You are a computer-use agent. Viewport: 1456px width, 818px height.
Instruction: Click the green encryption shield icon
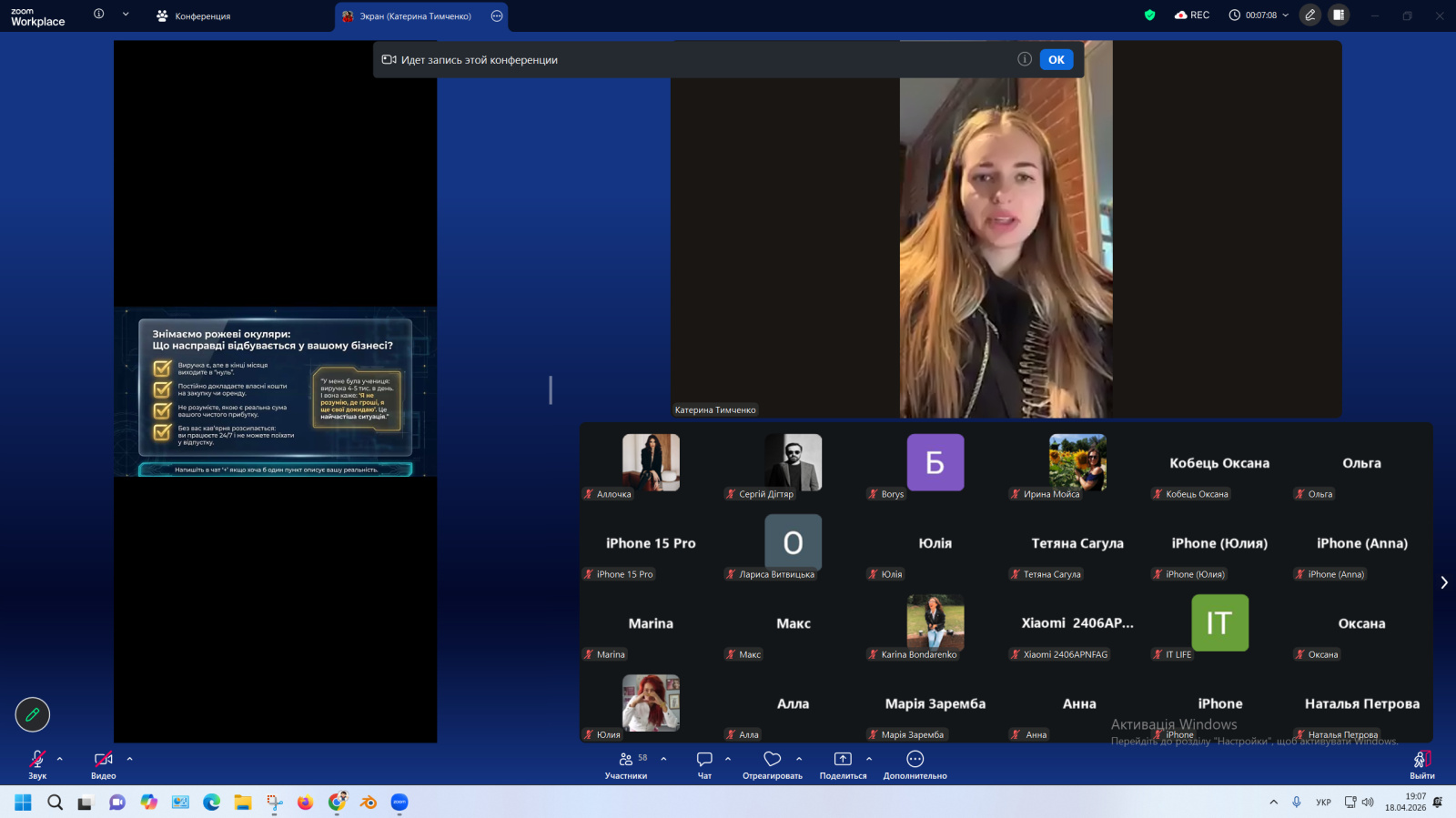click(1149, 15)
